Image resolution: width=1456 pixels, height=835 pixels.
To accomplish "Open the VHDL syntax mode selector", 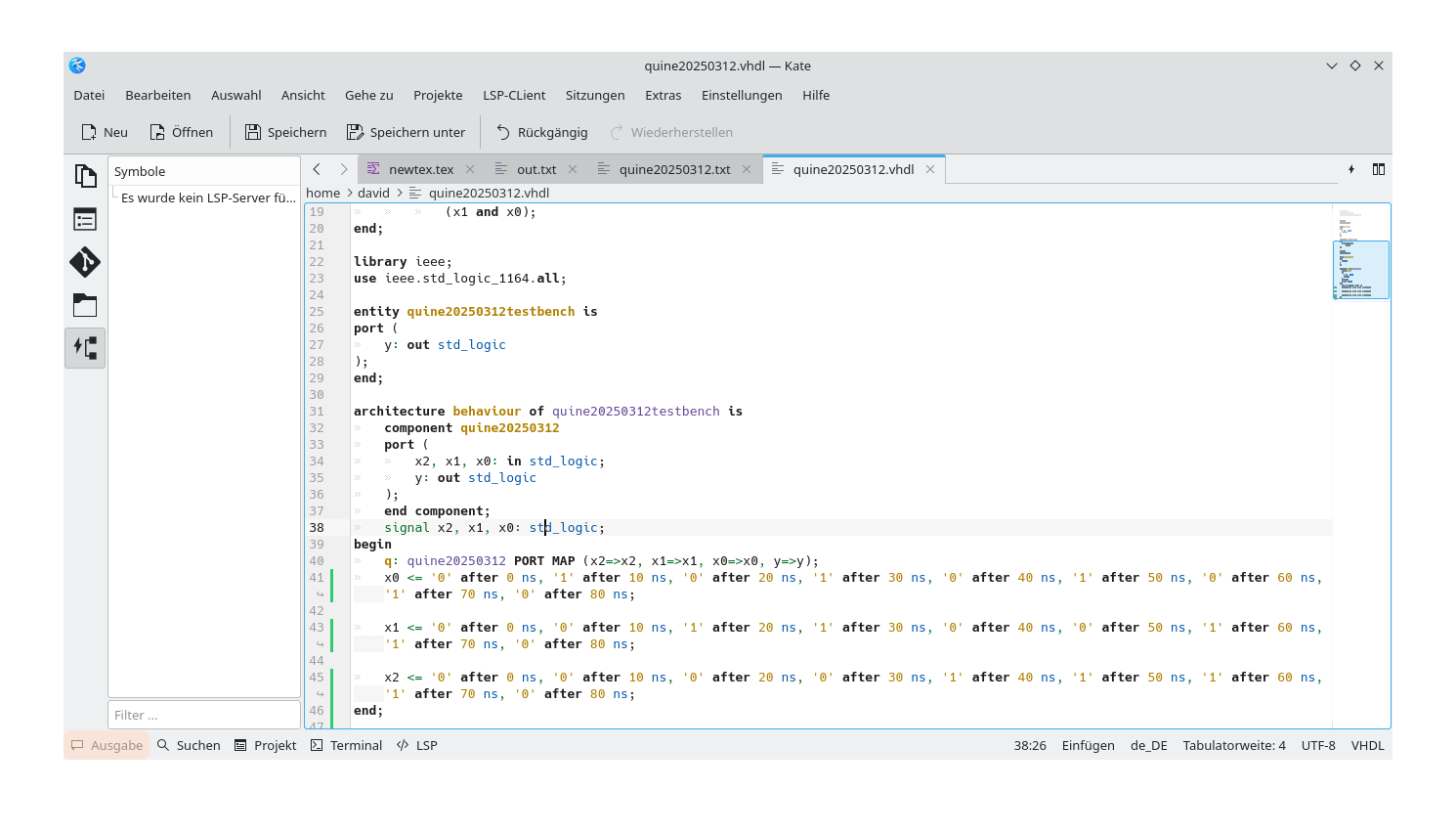I will 1367,745.
